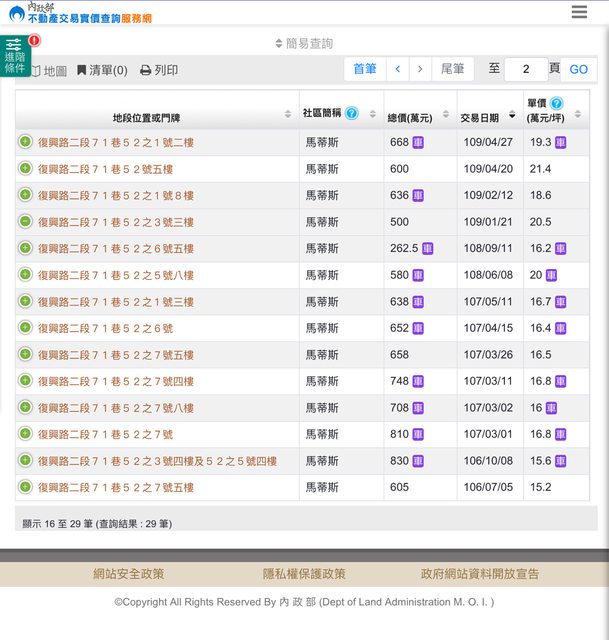Go to 首筆 first page

pyautogui.click(x=365, y=69)
